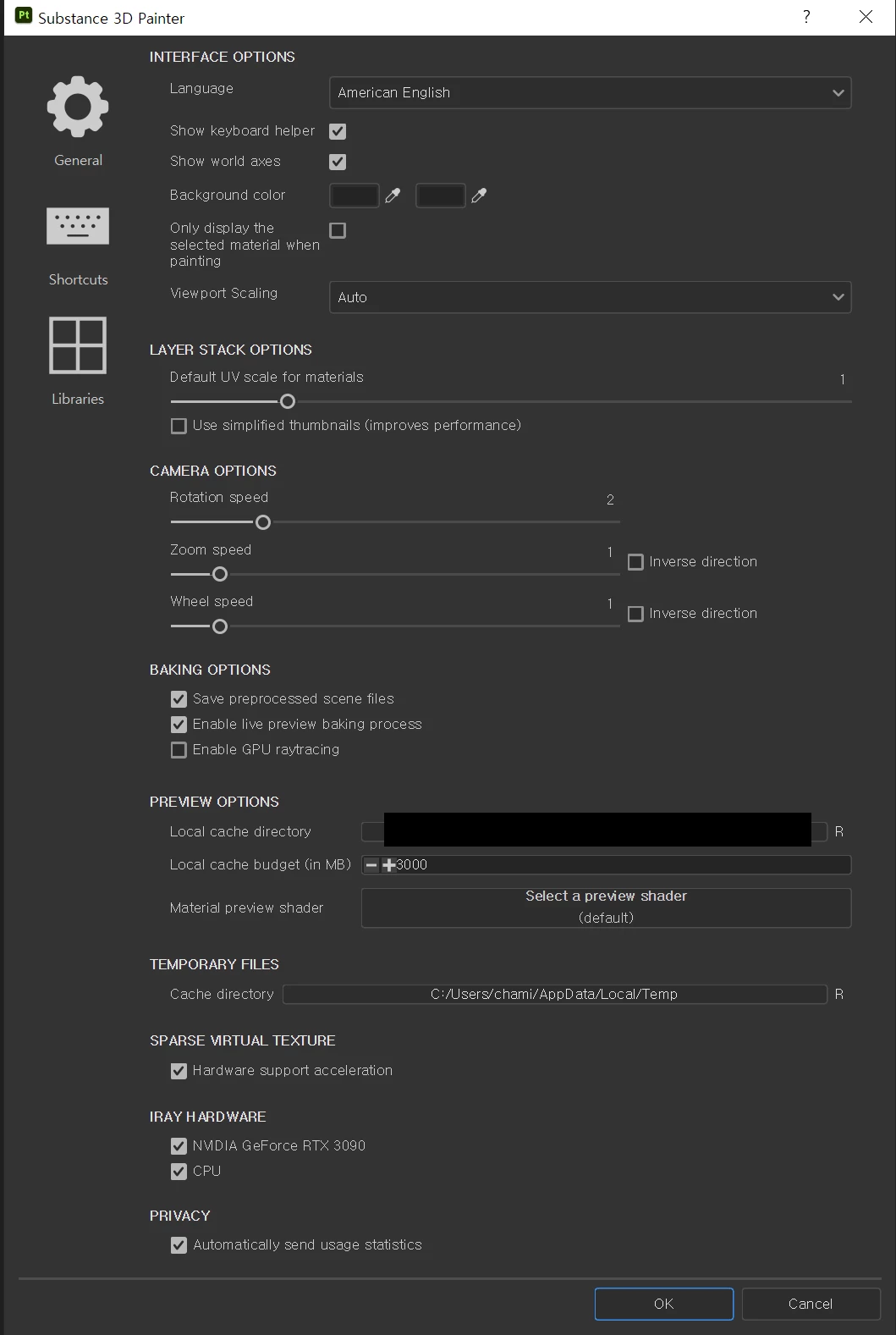The width and height of the screenshot is (896, 1335).
Task: Click the second Background color swatch
Action: (x=440, y=196)
